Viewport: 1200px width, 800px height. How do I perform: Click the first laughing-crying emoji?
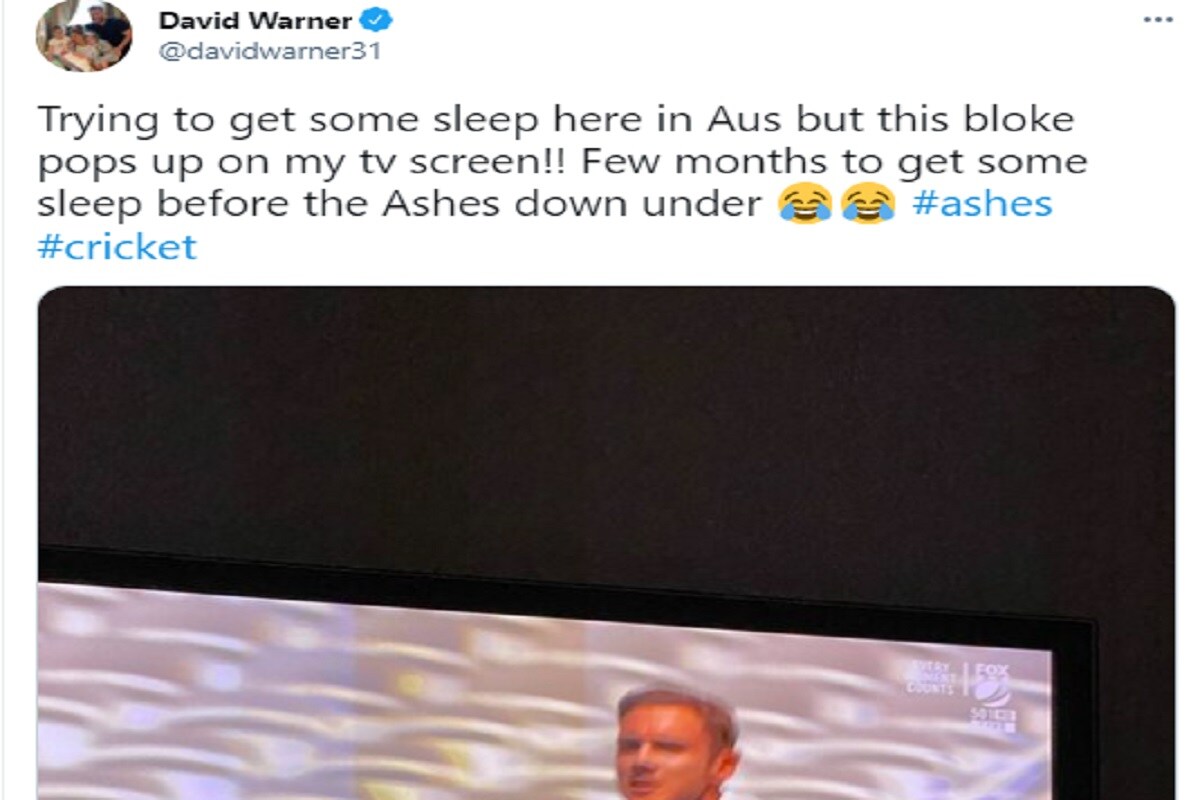[x=805, y=204]
